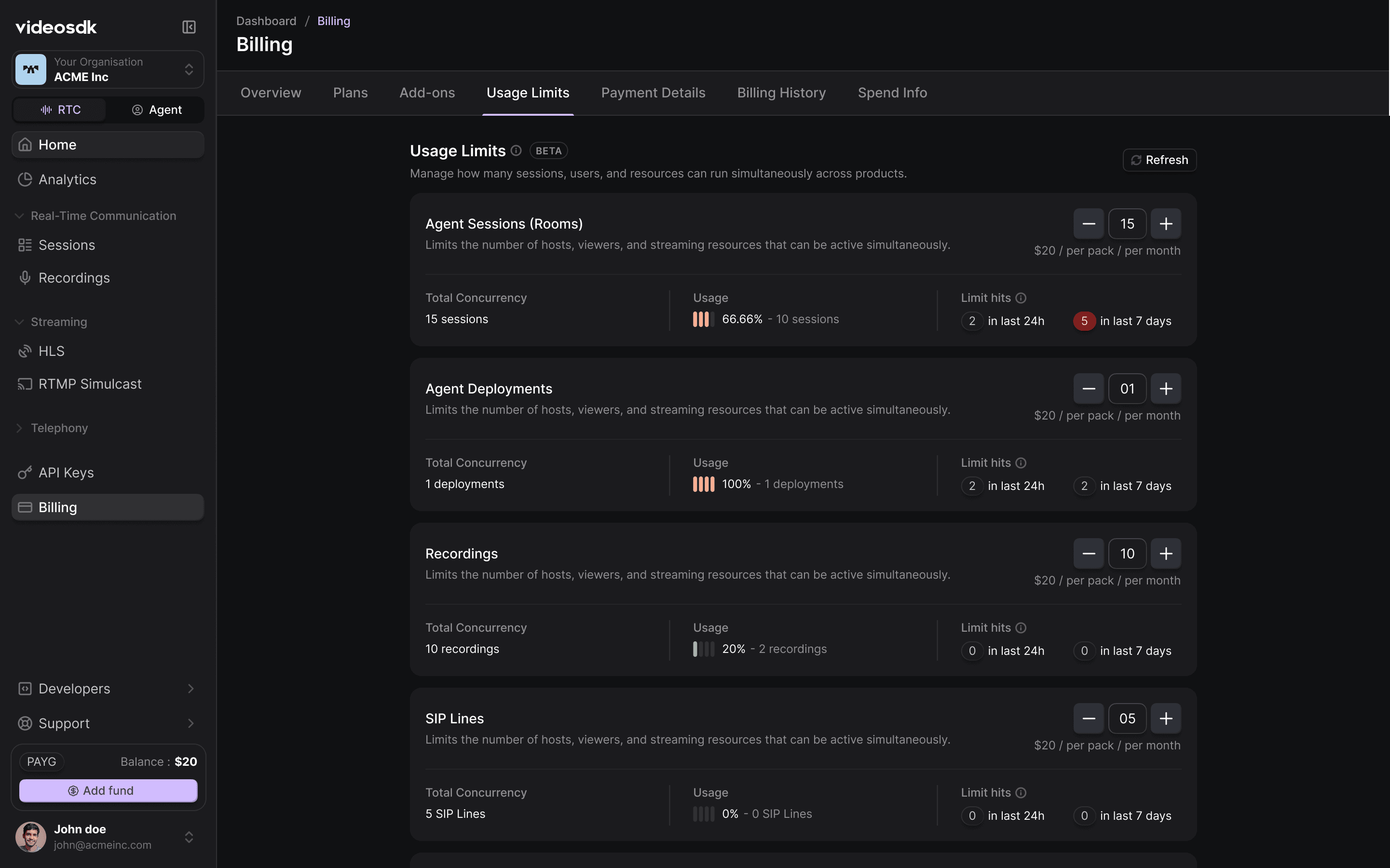
Task: Increase Recordings limit with plus stepper
Action: click(1166, 553)
